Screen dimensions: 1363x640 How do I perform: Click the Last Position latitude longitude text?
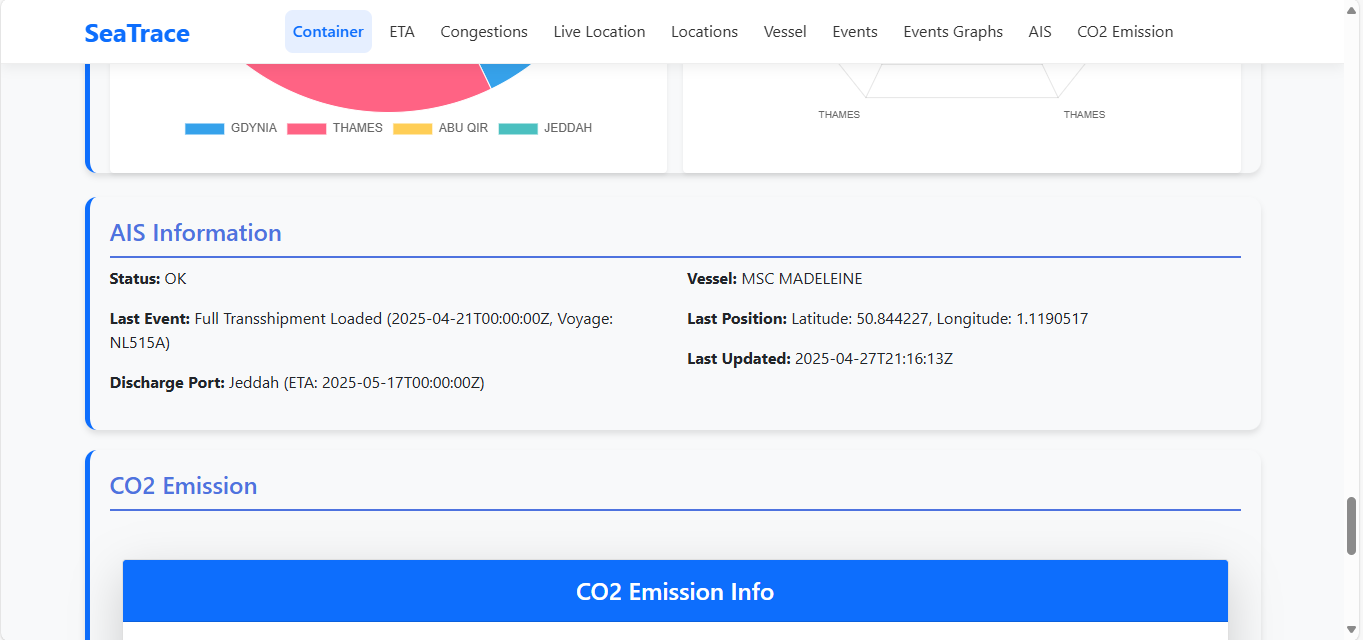coord(888,319)
